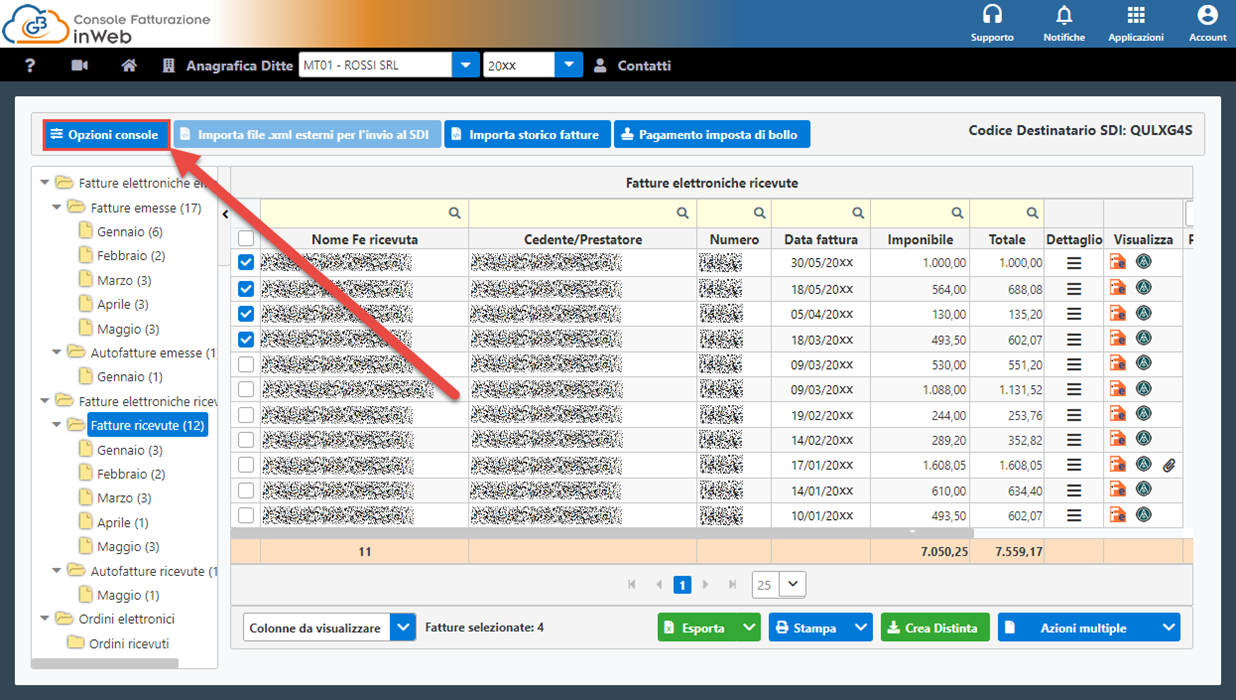The image size is (1236, 700).
Task: Open the arrow next to Esporta
Action: click(x=749, y=628)
